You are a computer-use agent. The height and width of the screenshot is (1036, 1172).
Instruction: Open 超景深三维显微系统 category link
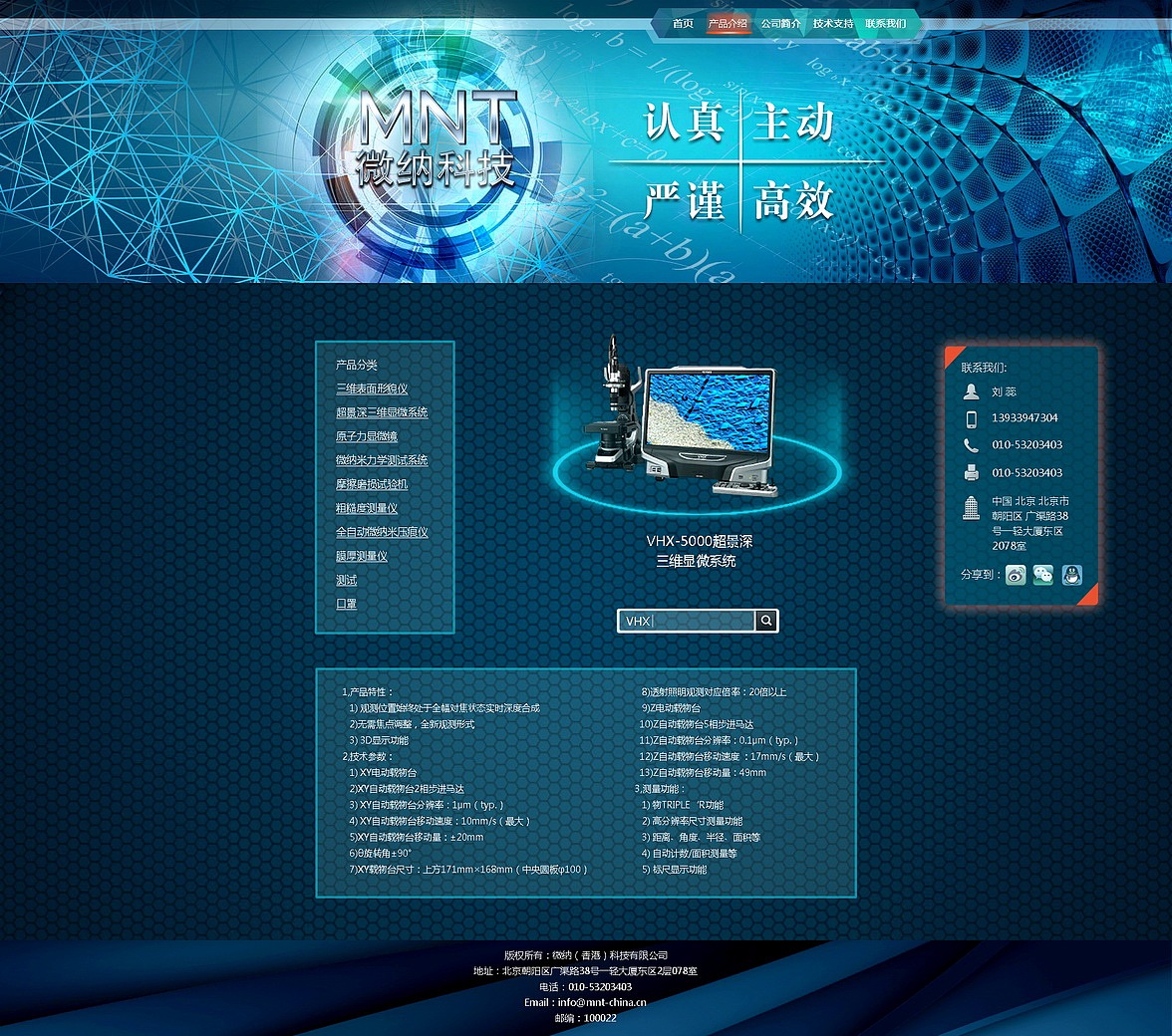click(x=381, y=412)
